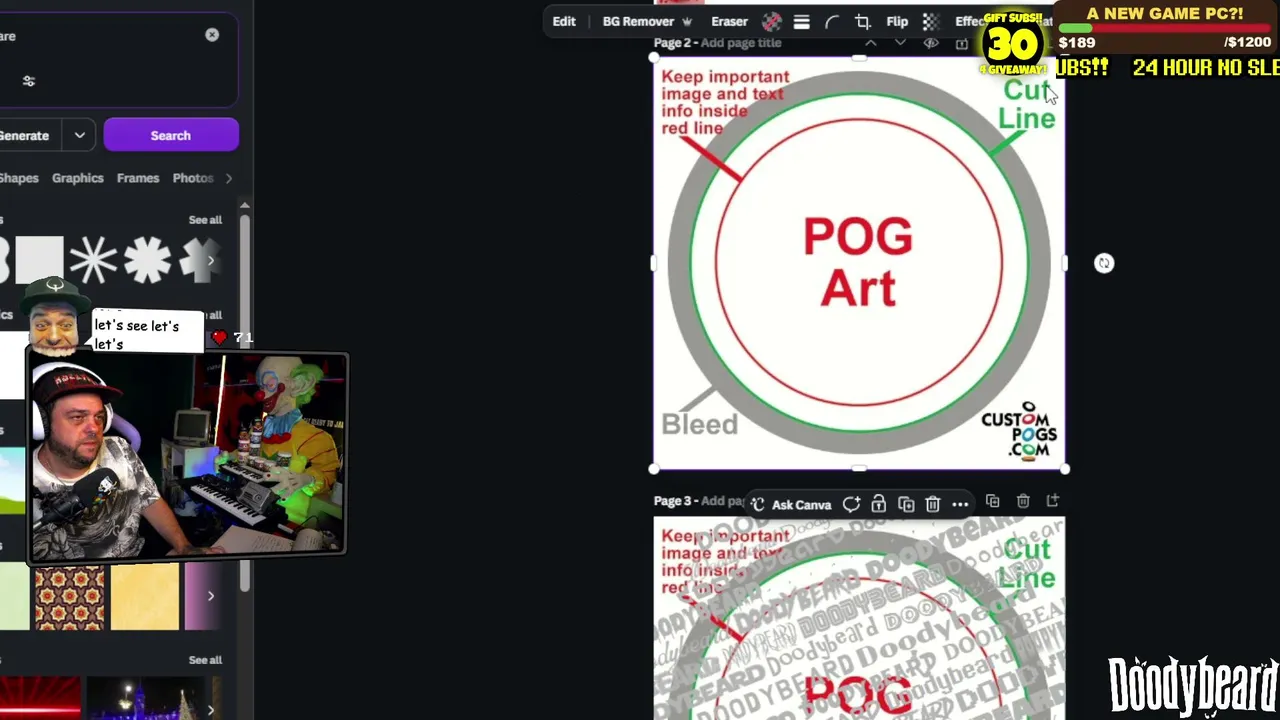Switch to the Frames tab
The image size is (1280, 720).
[138, 178]
